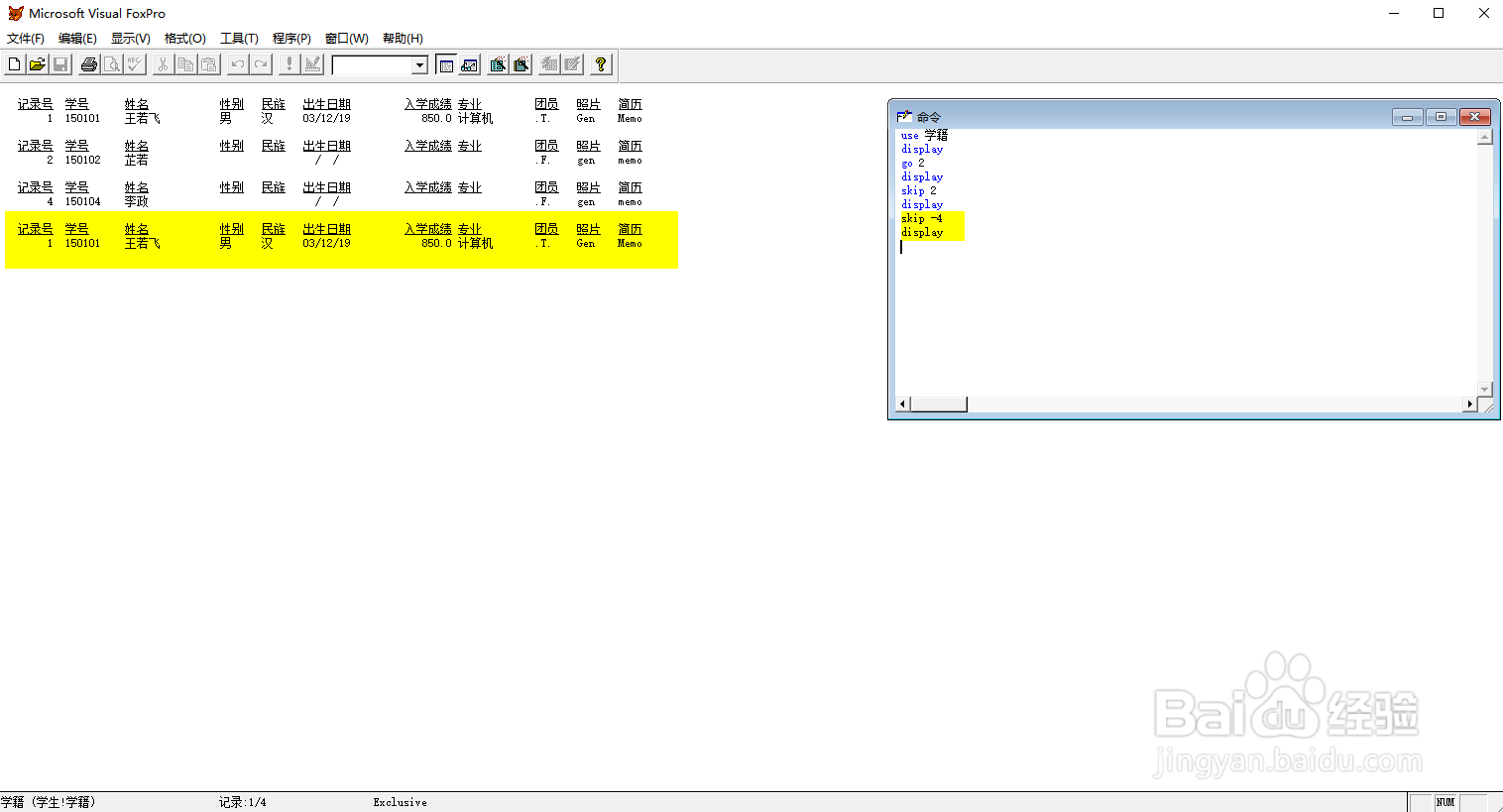Click the Visual FoxPro fox title icon

click(15, 13)
